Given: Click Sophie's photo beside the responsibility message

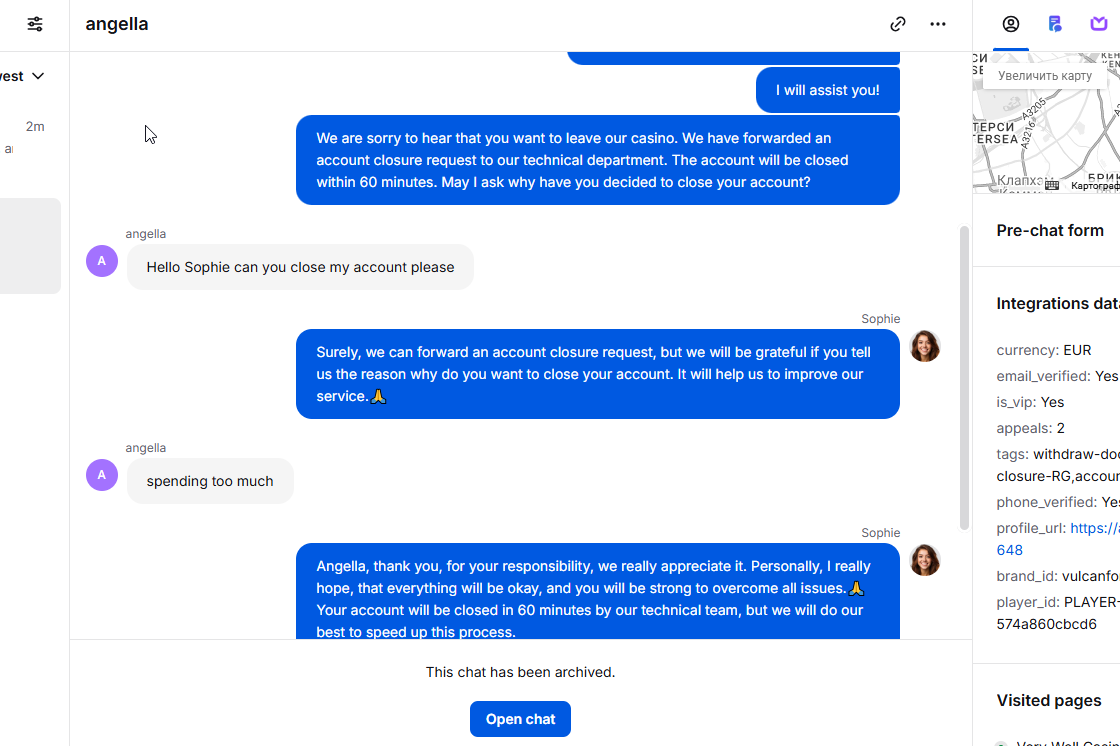Looking at the screenshot, I should tap(924, 561).
